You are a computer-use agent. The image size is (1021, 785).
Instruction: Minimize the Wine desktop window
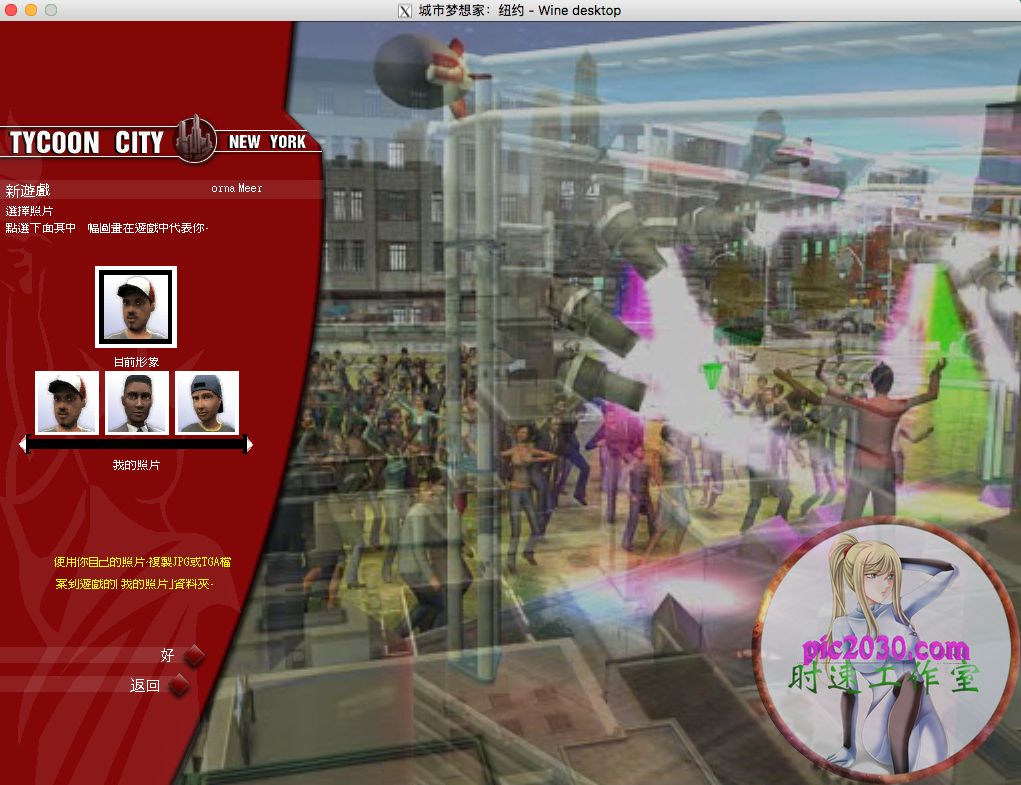point(31,10)
